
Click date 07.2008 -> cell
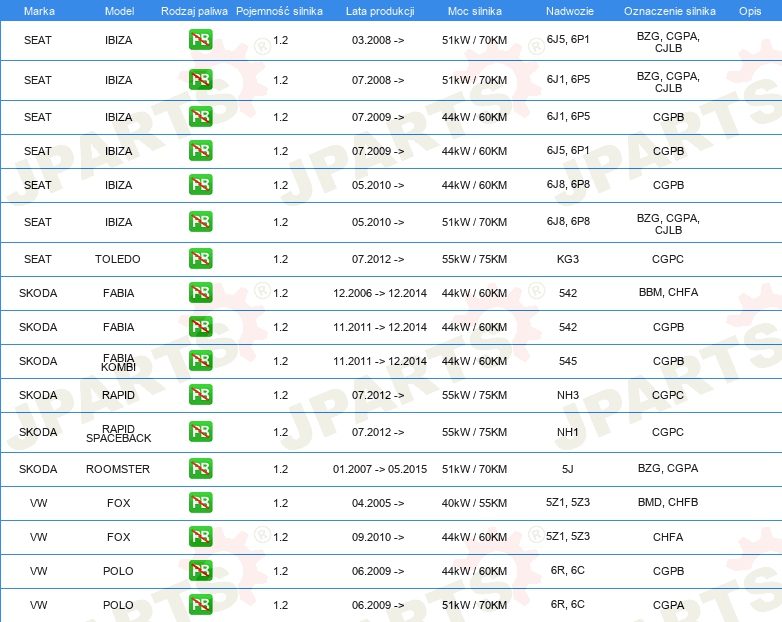pyautogui.click(x=378, y=80)
